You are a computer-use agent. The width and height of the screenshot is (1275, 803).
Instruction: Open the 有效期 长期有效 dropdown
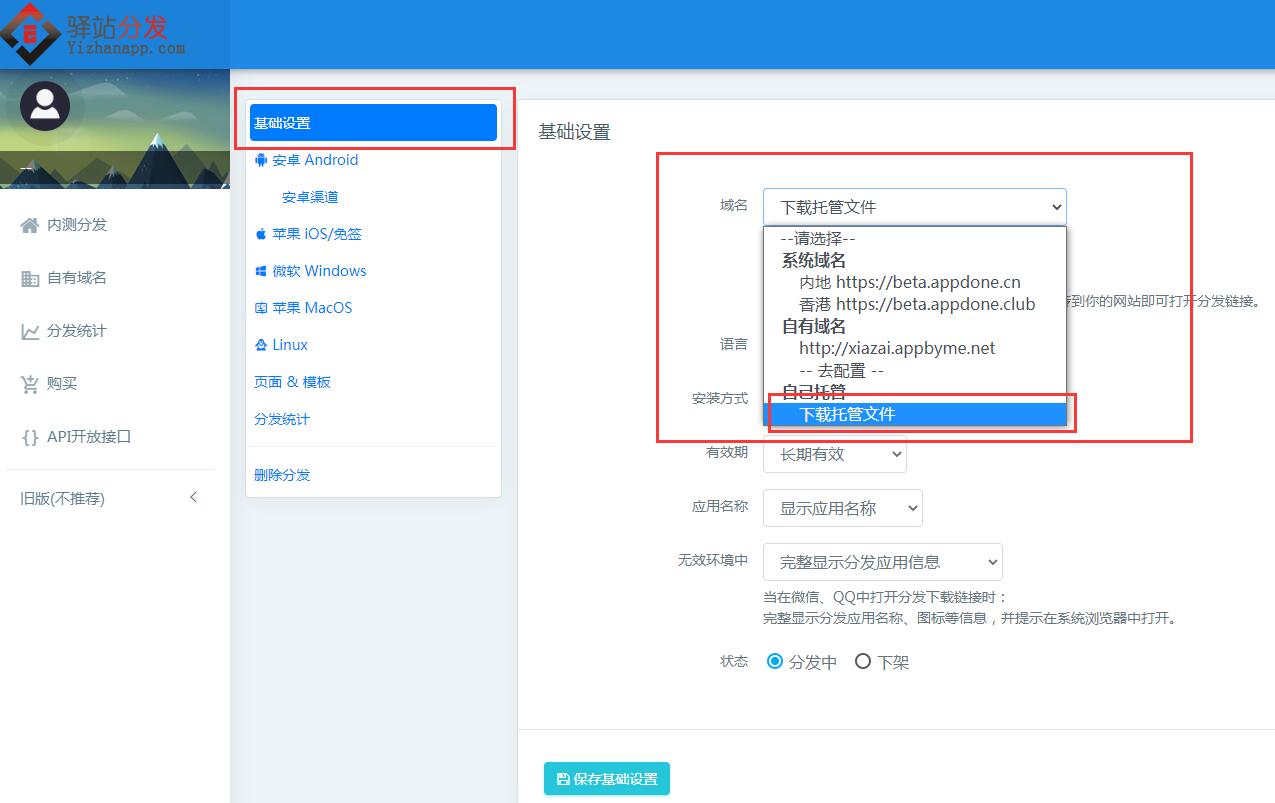pyautogui.click(x=835, y=454)
